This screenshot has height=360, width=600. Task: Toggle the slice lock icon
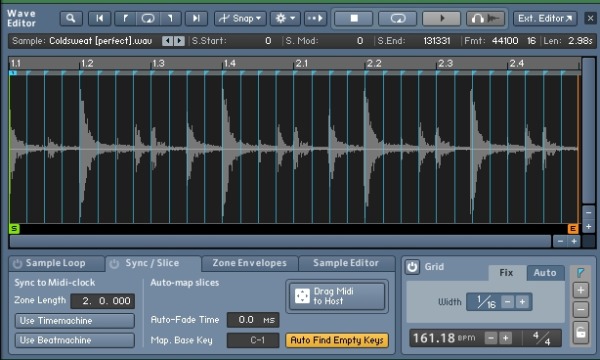pyautogui.click(x=580, y=332)
